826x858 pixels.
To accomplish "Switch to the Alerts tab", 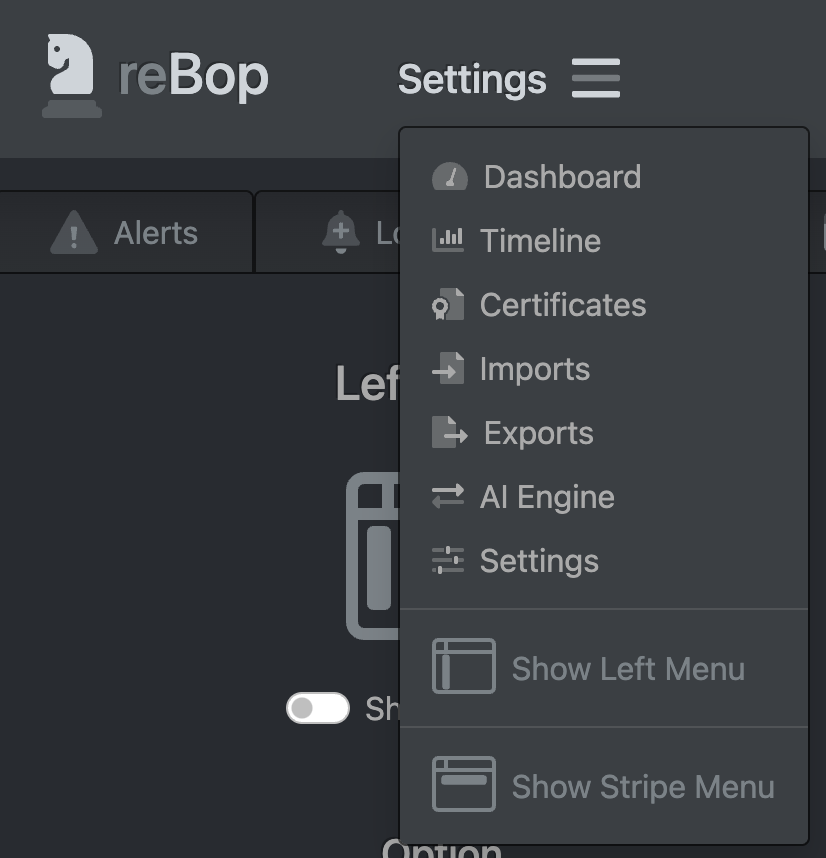I will coord(126,232).
